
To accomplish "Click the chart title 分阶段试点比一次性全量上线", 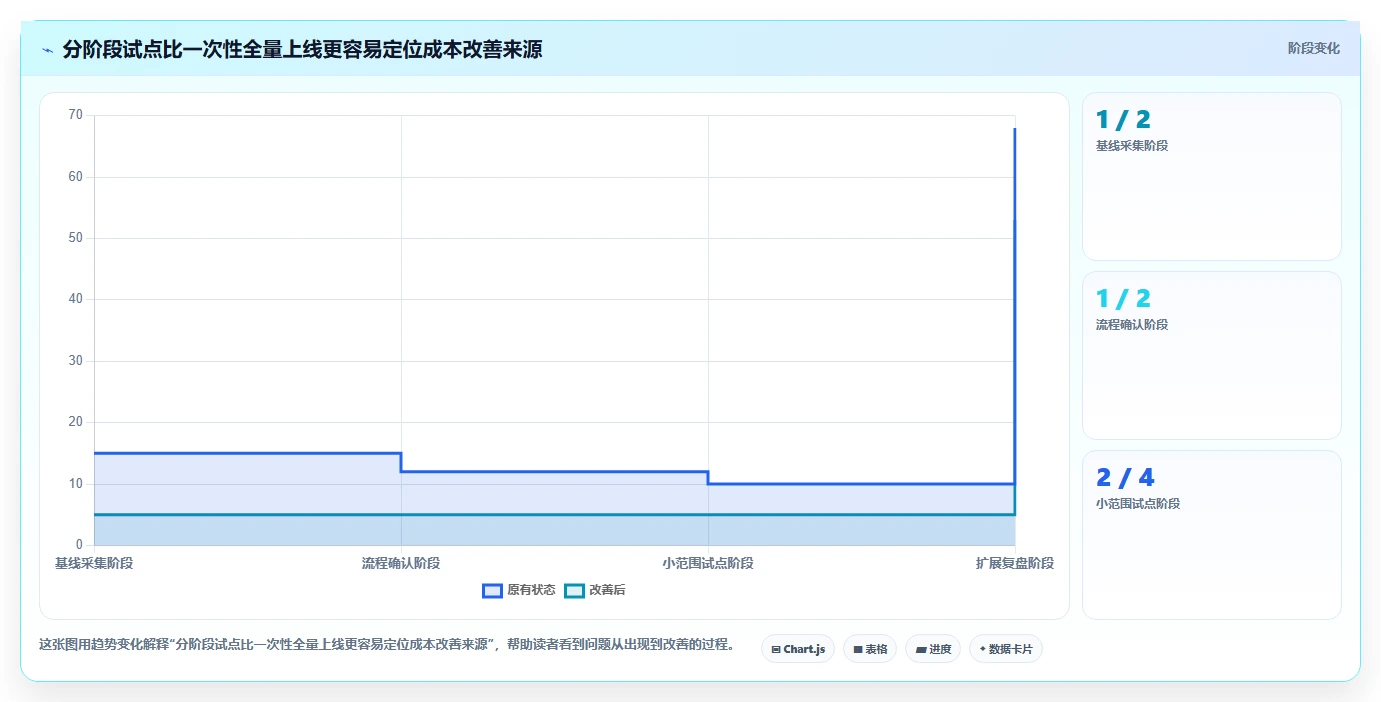I will coord(302,50).
